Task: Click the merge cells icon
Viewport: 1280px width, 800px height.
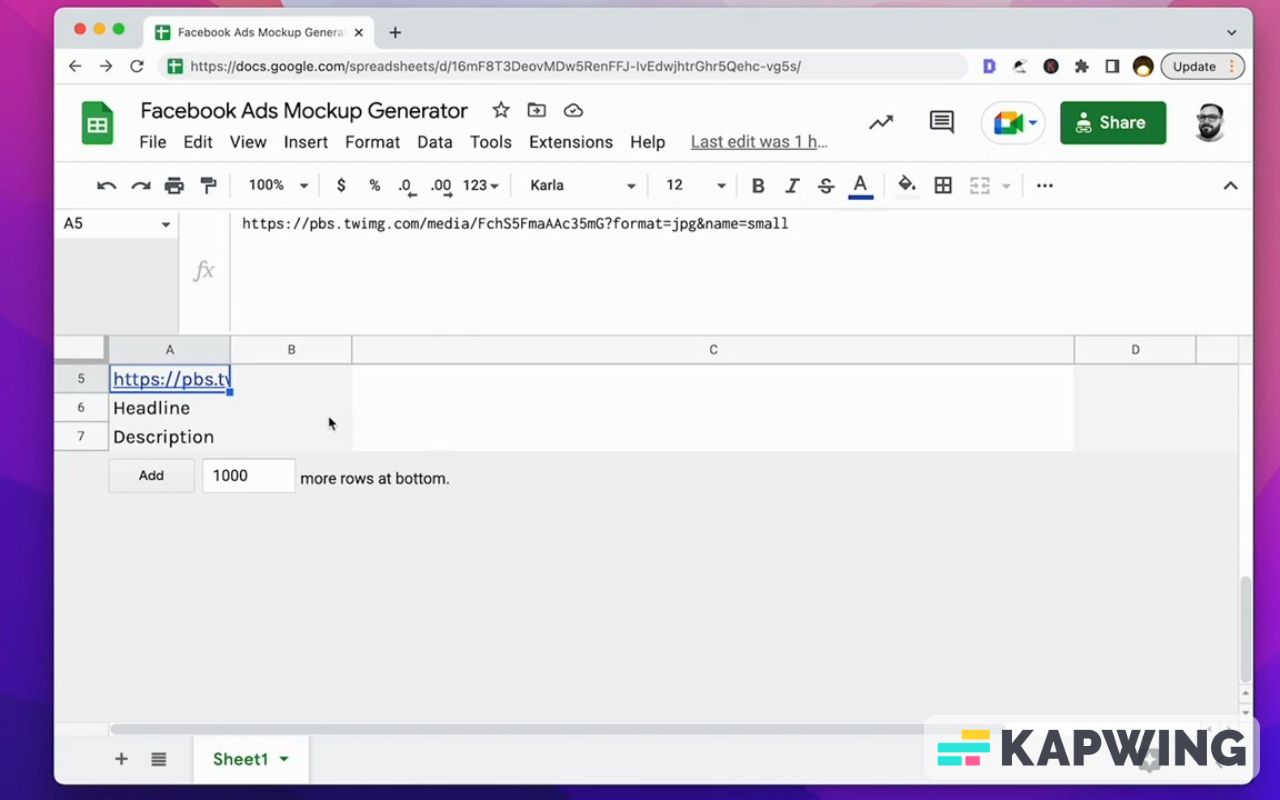Action: (980, 185)
